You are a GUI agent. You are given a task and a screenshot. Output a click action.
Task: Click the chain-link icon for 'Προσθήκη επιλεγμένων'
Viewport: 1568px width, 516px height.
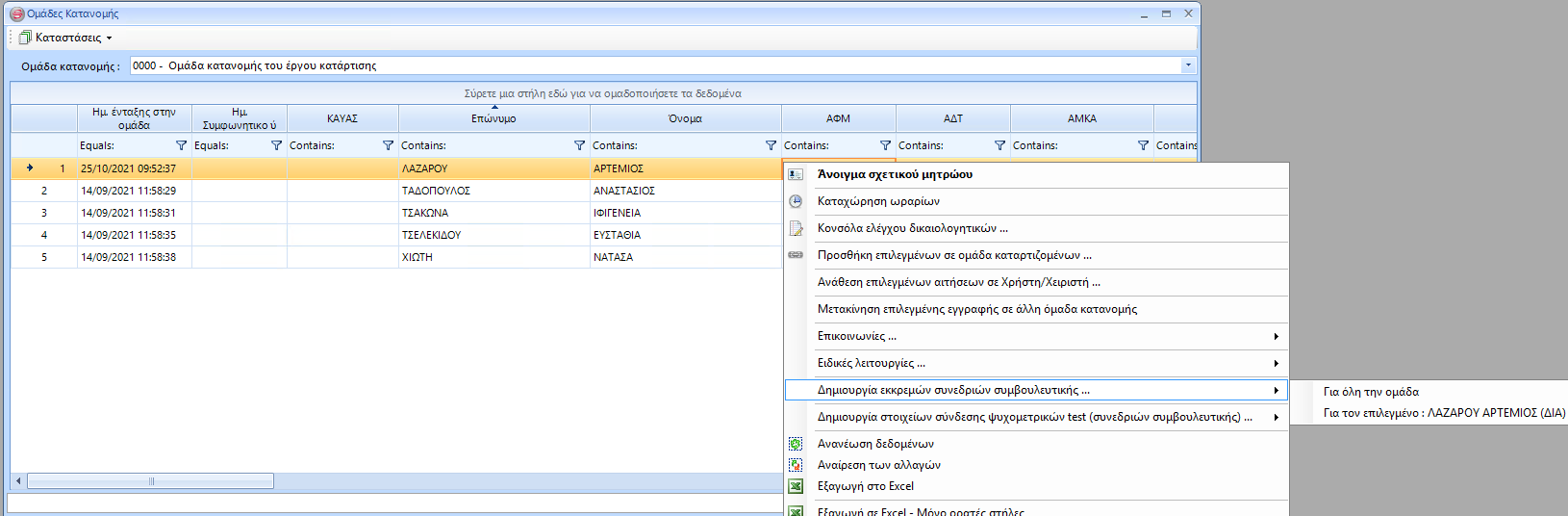(x=796, y=255)
